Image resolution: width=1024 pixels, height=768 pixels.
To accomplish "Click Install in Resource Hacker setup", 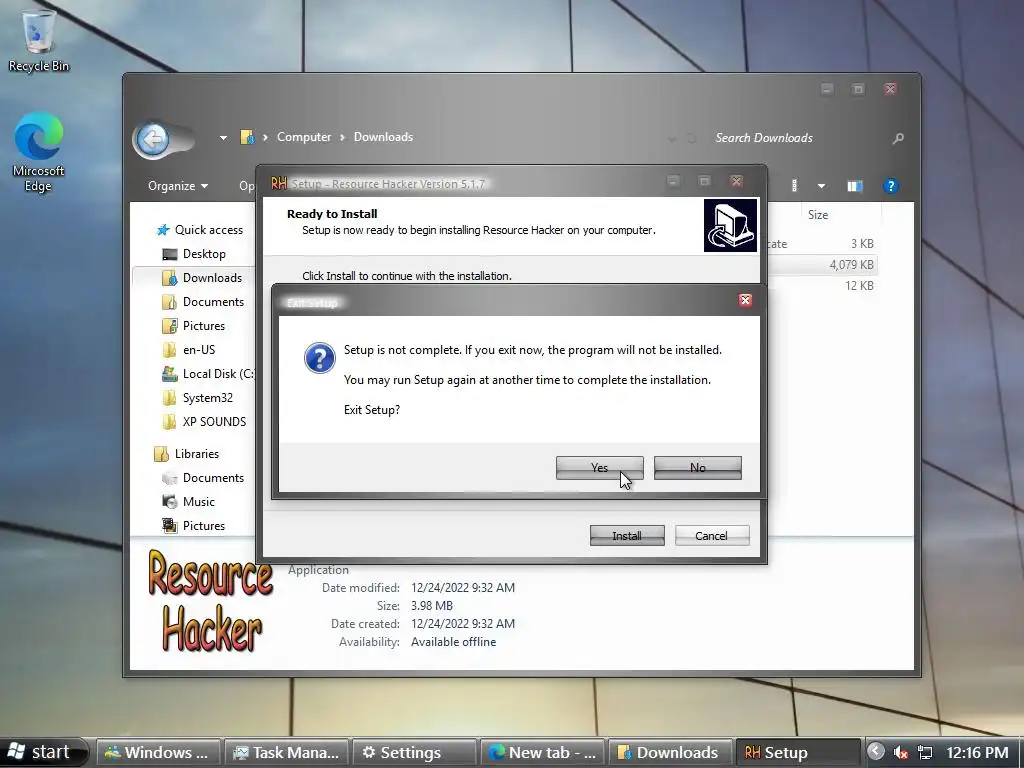I will click(x=627, y=536).
